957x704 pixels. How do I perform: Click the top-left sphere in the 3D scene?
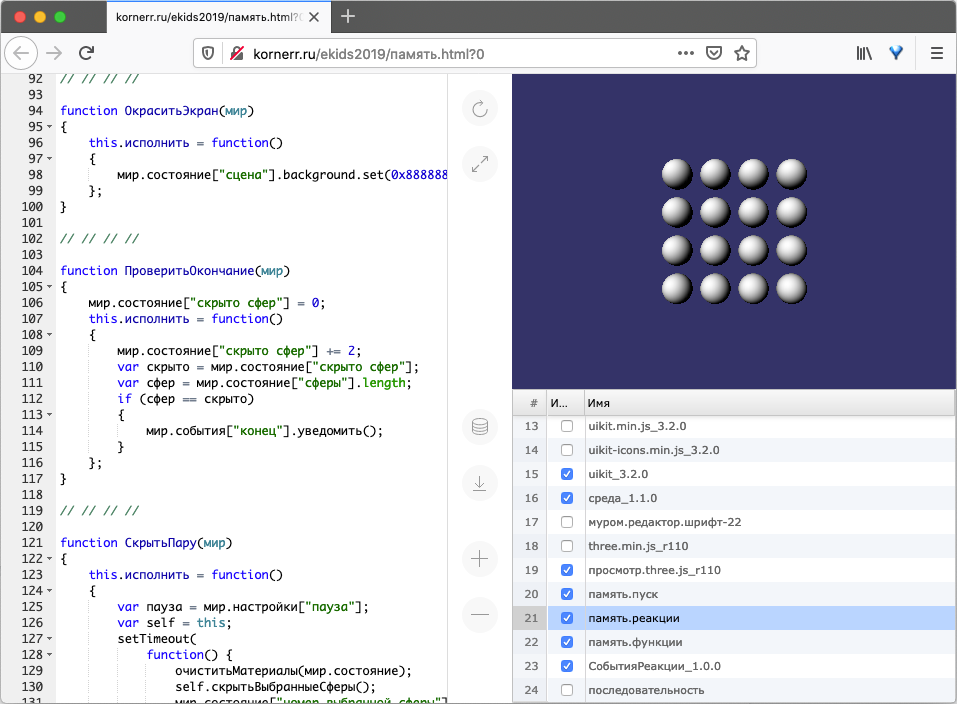point(677,174)
